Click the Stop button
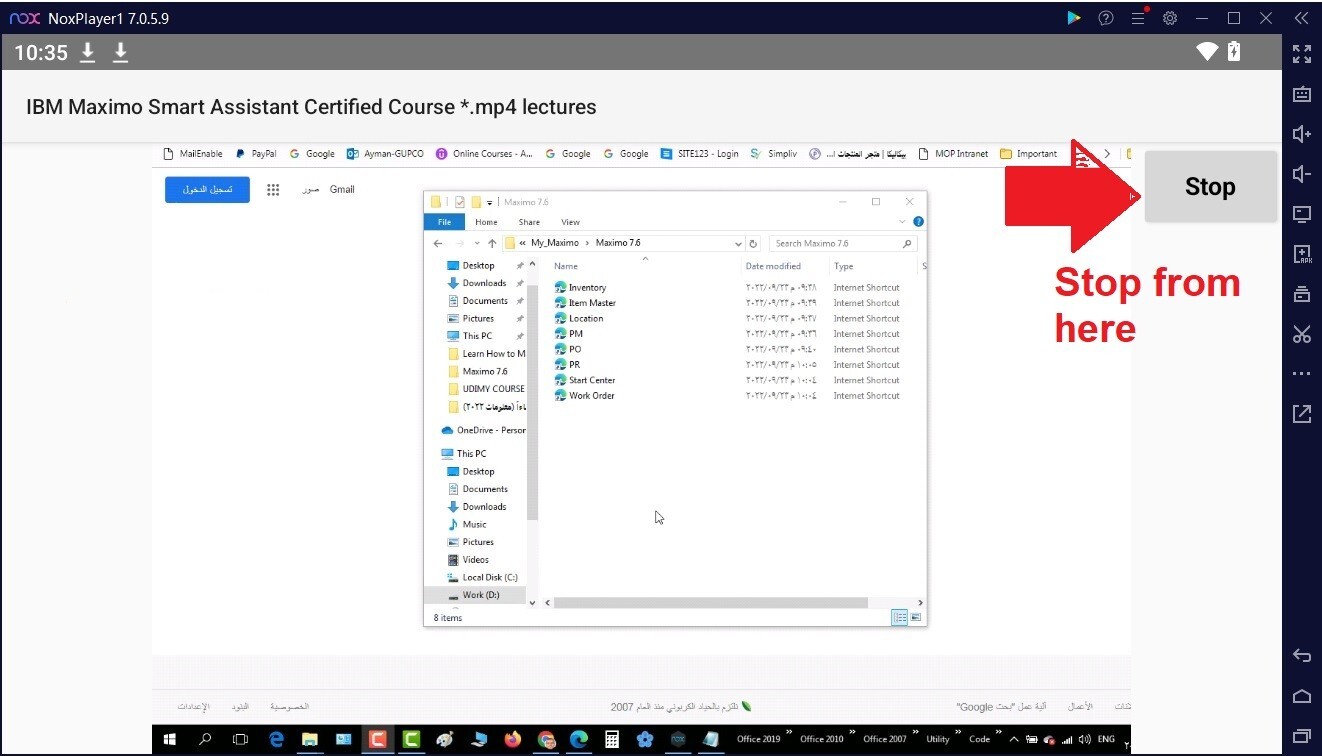This screenshot has width=1322, height=756. click(x=1210, y=187)
